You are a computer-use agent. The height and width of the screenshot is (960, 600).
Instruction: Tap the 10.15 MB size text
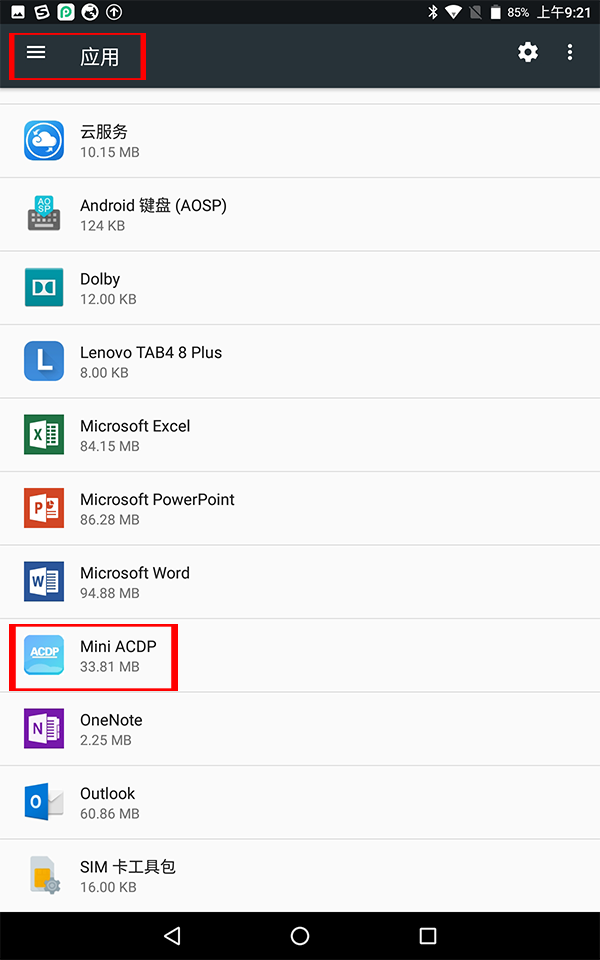110,152
